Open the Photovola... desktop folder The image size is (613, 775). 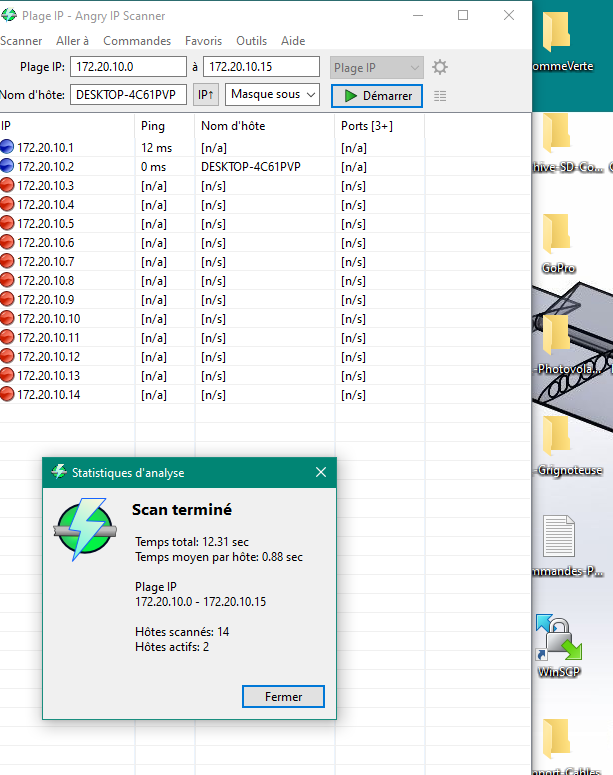pos(569,344)
